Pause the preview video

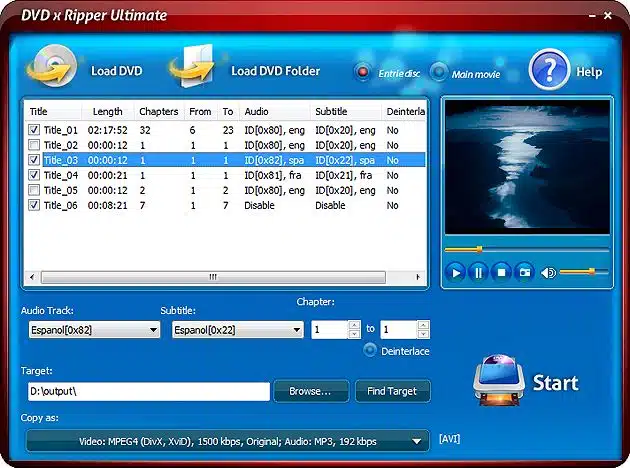click(478, 273)
